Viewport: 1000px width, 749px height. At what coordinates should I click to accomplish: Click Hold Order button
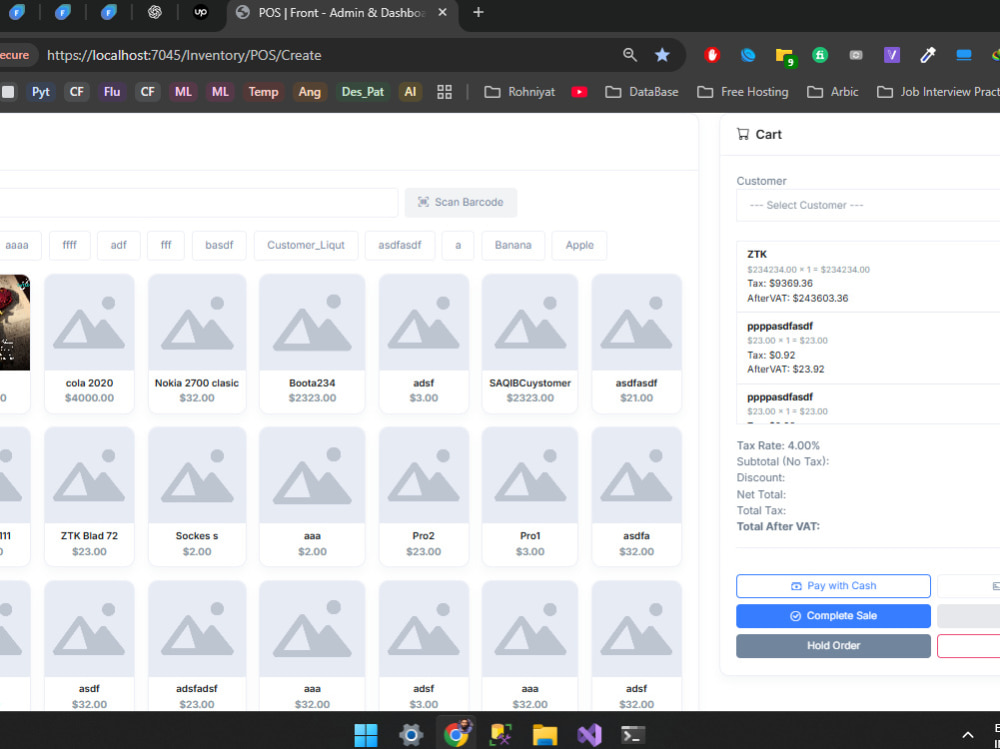click(833, 646)
